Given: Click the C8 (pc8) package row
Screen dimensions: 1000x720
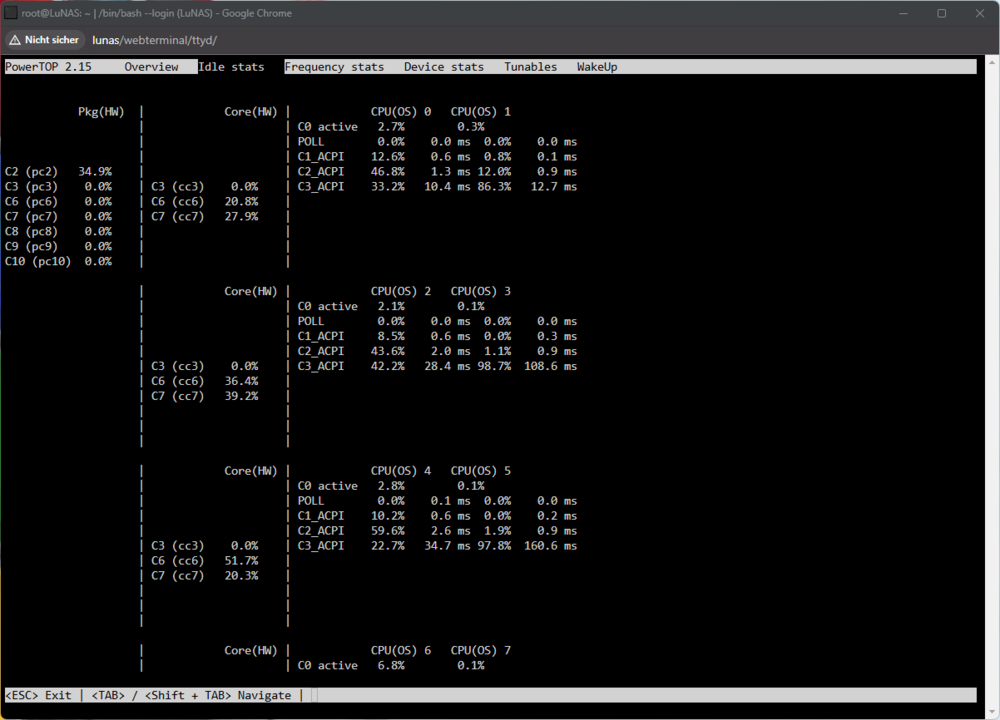Looking at the screenshot, I should 59,231.
